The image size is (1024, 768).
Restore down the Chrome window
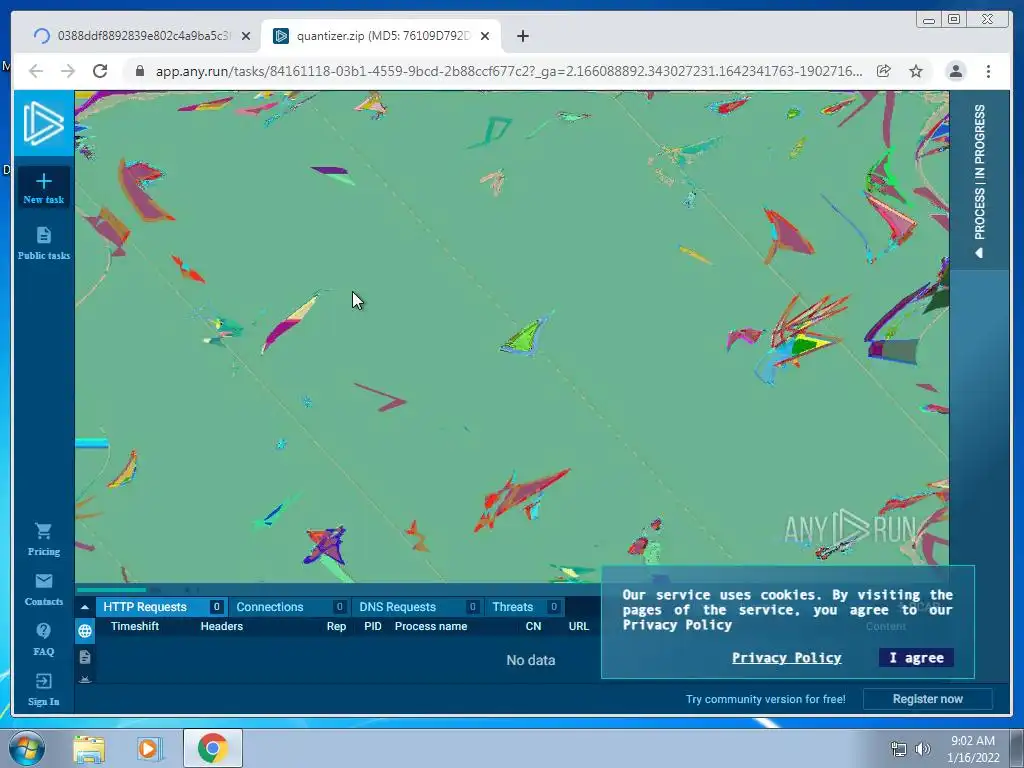click(954, 20)
